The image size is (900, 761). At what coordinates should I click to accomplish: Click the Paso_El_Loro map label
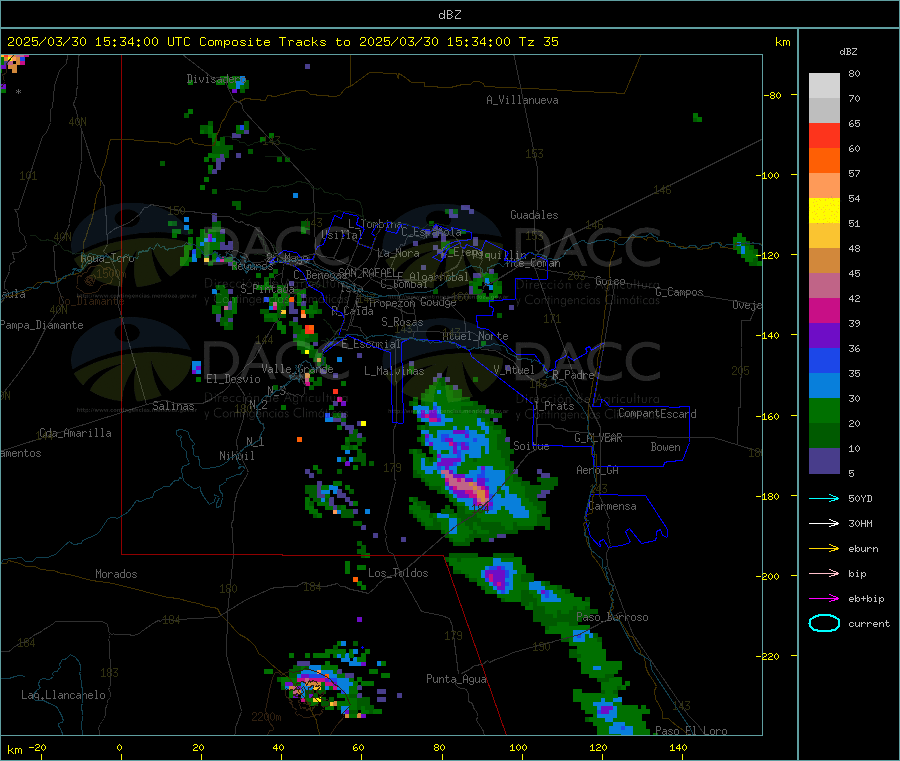[x=691, y=731]
